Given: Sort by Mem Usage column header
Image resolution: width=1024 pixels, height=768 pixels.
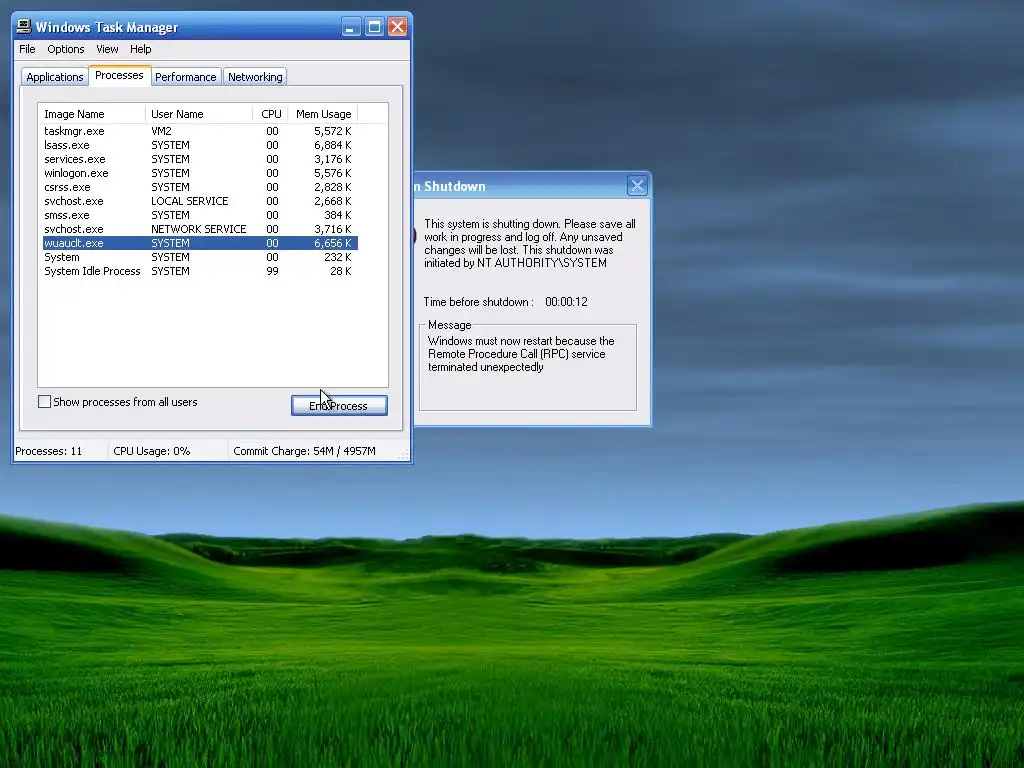Looking at the screenshot, I should click(x=323, y=114).
